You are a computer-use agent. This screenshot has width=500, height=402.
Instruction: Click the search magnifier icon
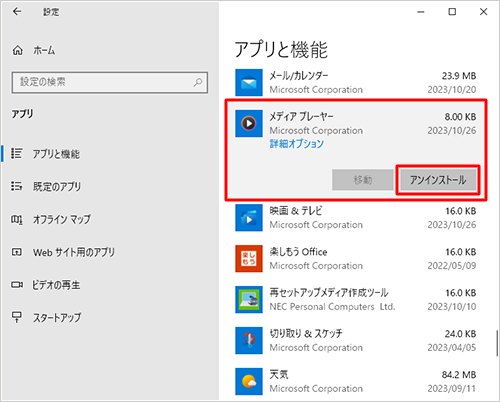coord(198,82)
